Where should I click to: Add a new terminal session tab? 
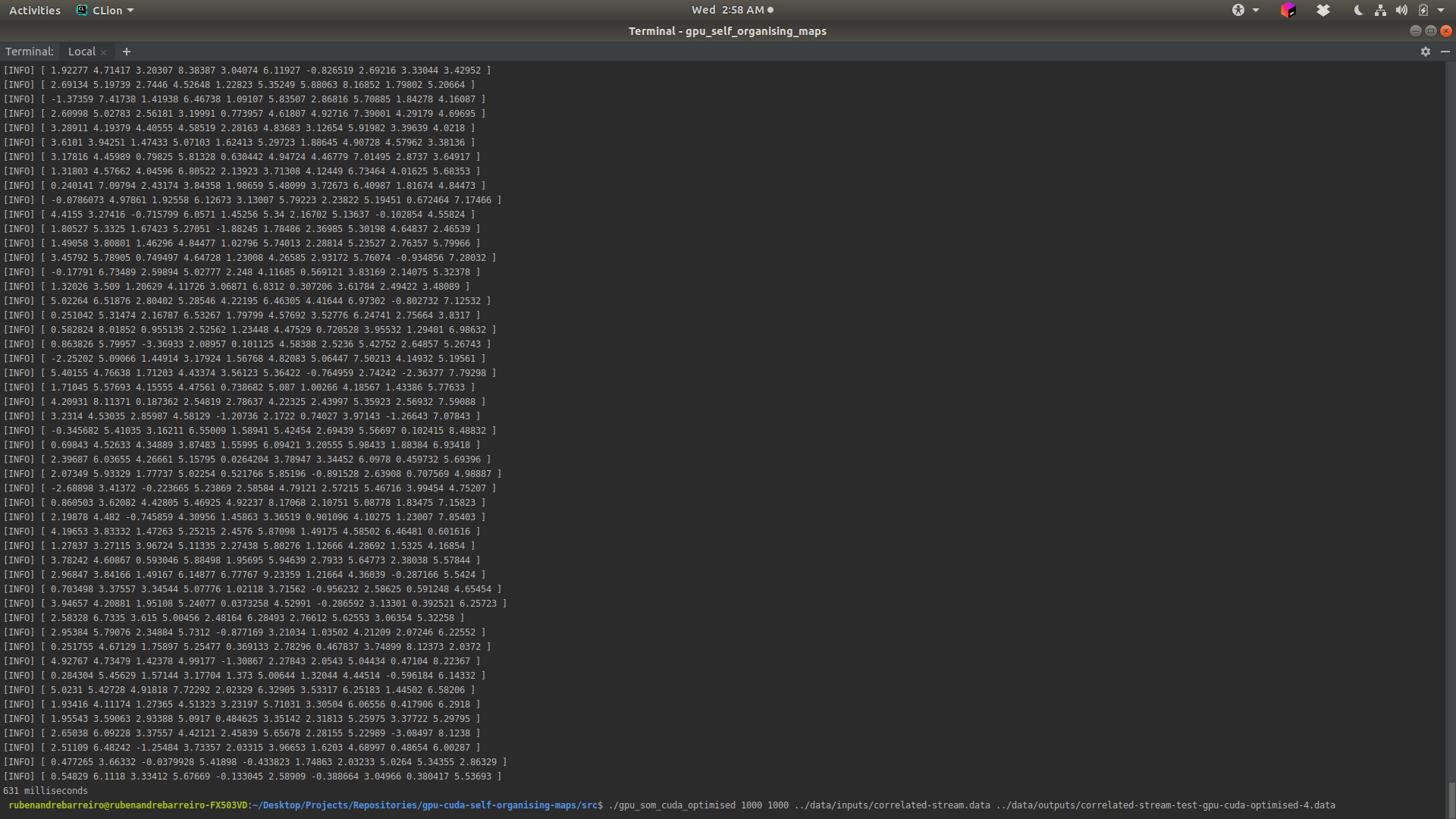(127, 52)
